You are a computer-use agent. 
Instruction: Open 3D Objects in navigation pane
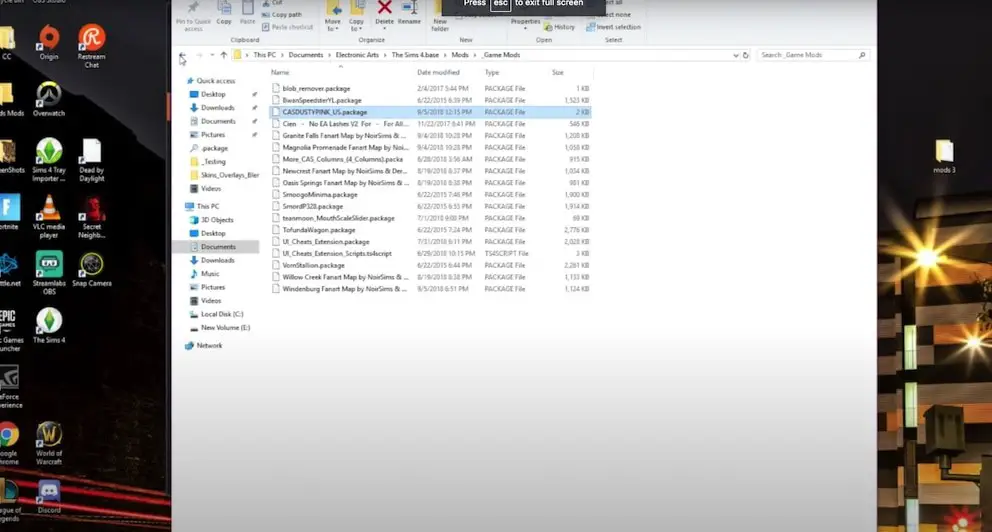(x=216, y=220)
